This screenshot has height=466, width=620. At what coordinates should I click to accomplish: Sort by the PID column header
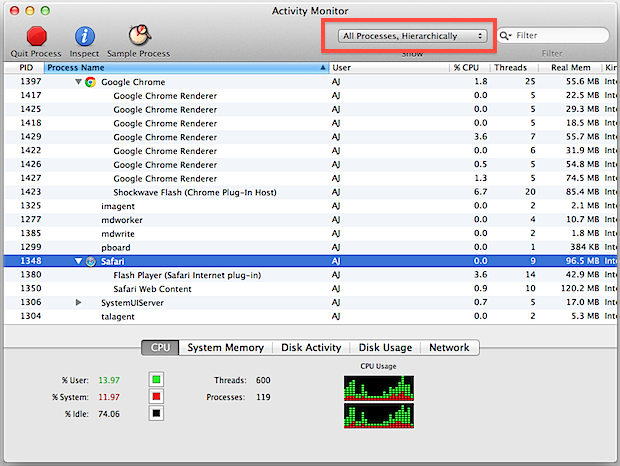tap(26, 68)
